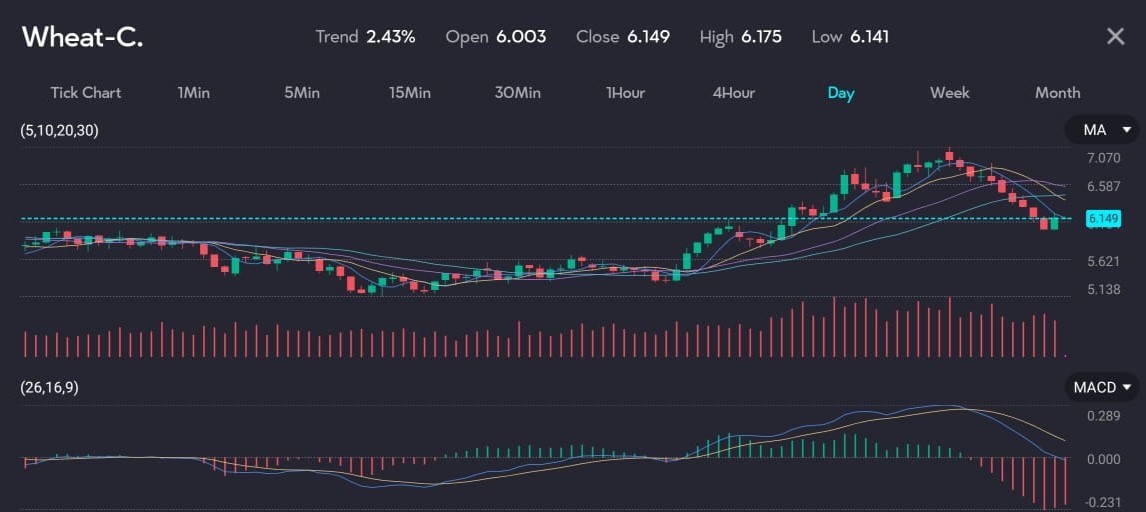
Task: Select the 30Min timeframe
Action: (517, 93)
